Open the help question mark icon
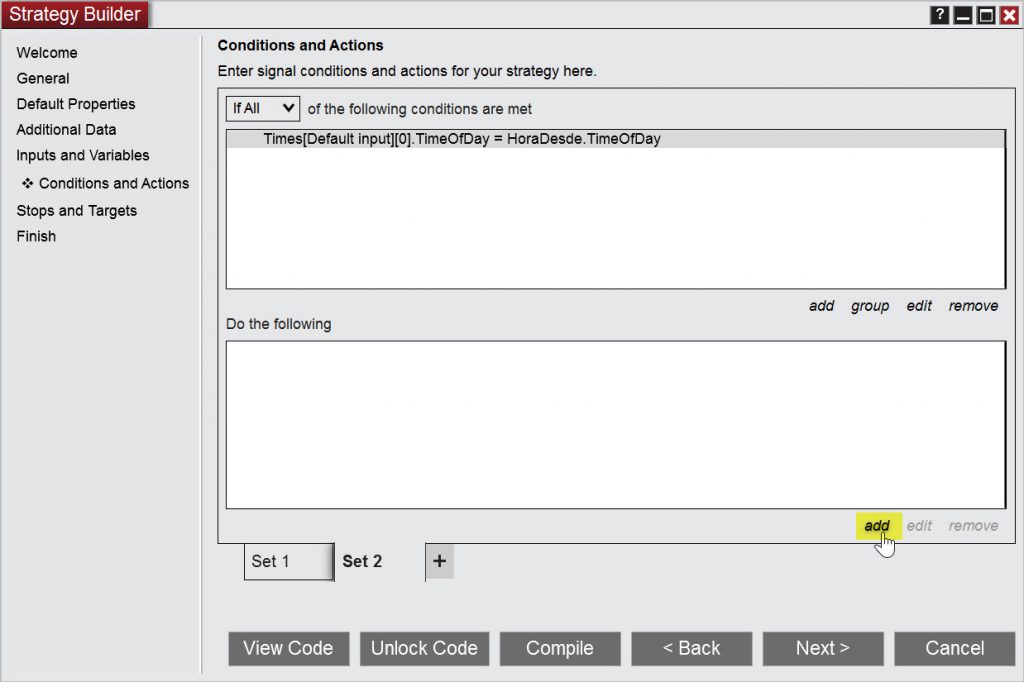The width and height of the screenshot is (1024, 682). [x=939, y=14]
